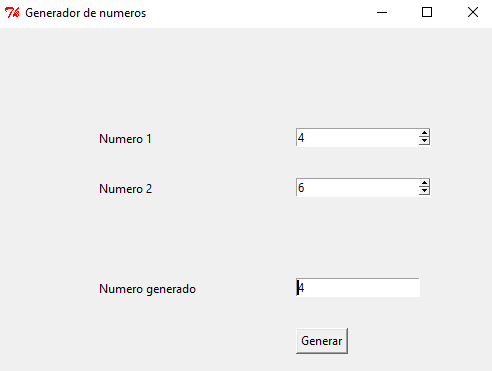This screenshot has height=371, width=492.
Task: Focus the Numero 1 spinbox text field
Action: click(357, 137)
